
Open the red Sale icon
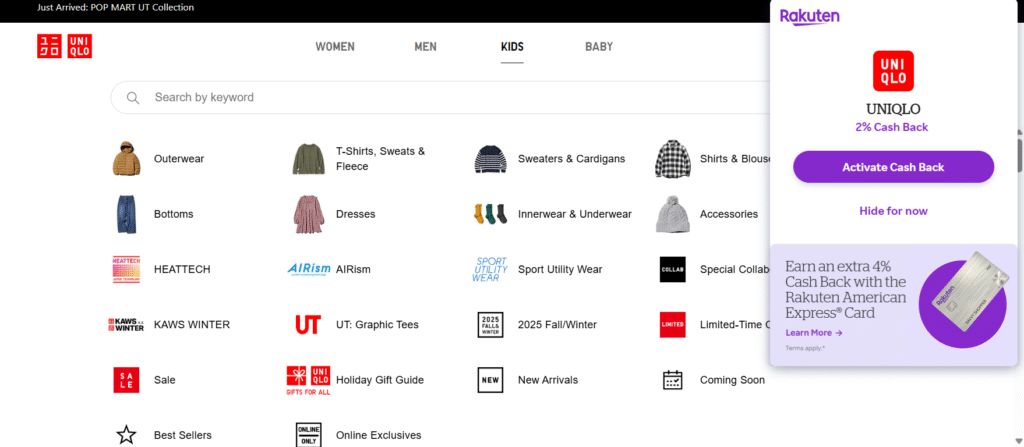[126, 380]
